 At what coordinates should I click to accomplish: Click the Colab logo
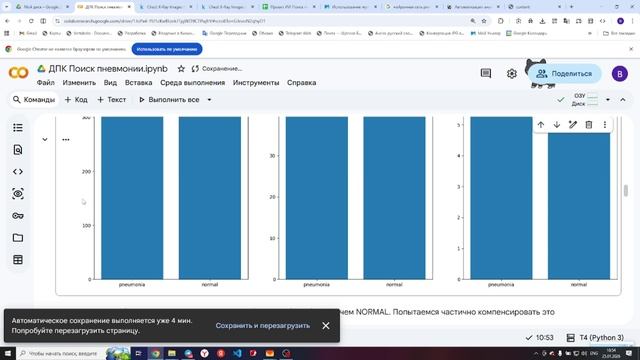tap(18, 73)
